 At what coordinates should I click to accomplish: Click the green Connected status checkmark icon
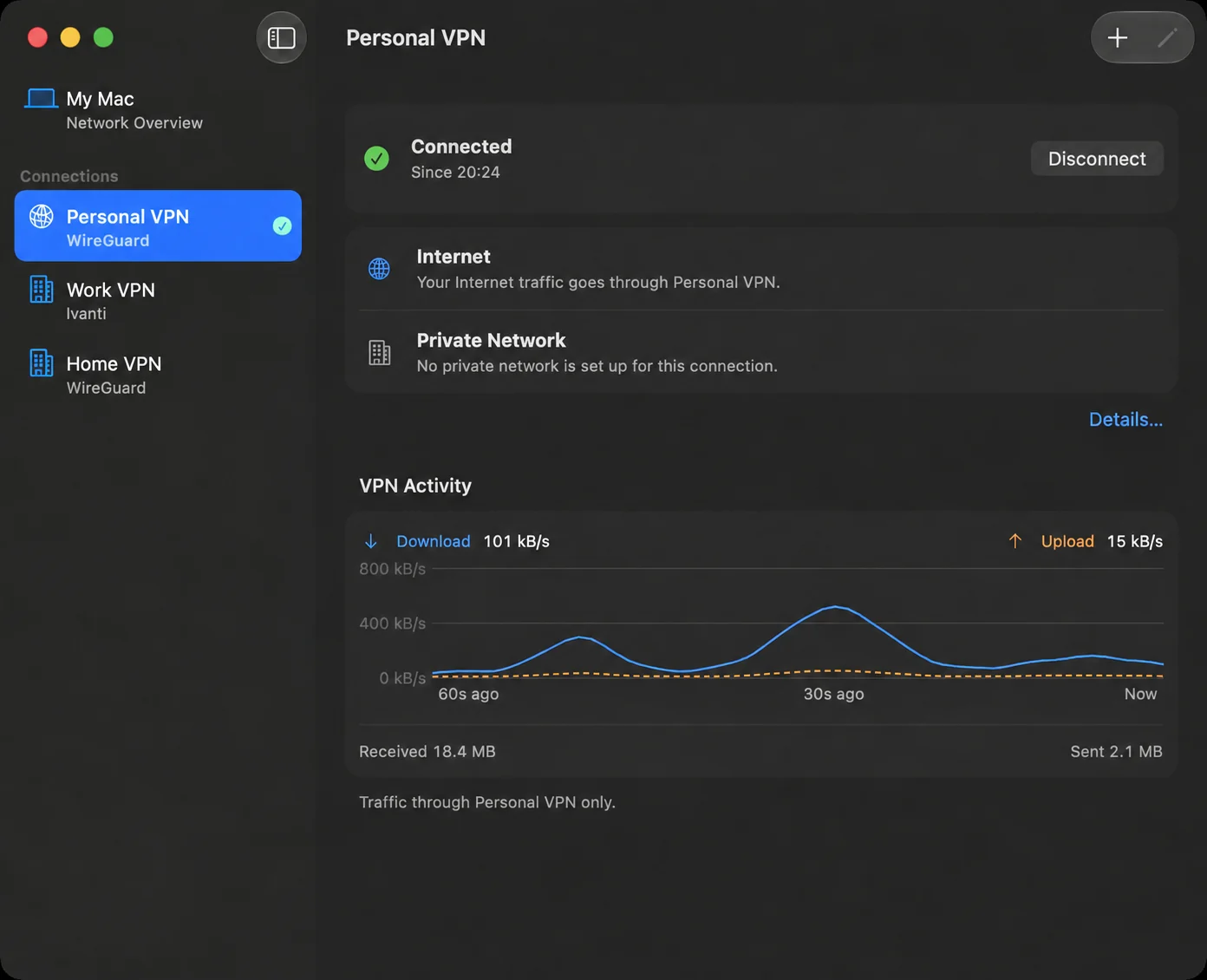(376, 159)
